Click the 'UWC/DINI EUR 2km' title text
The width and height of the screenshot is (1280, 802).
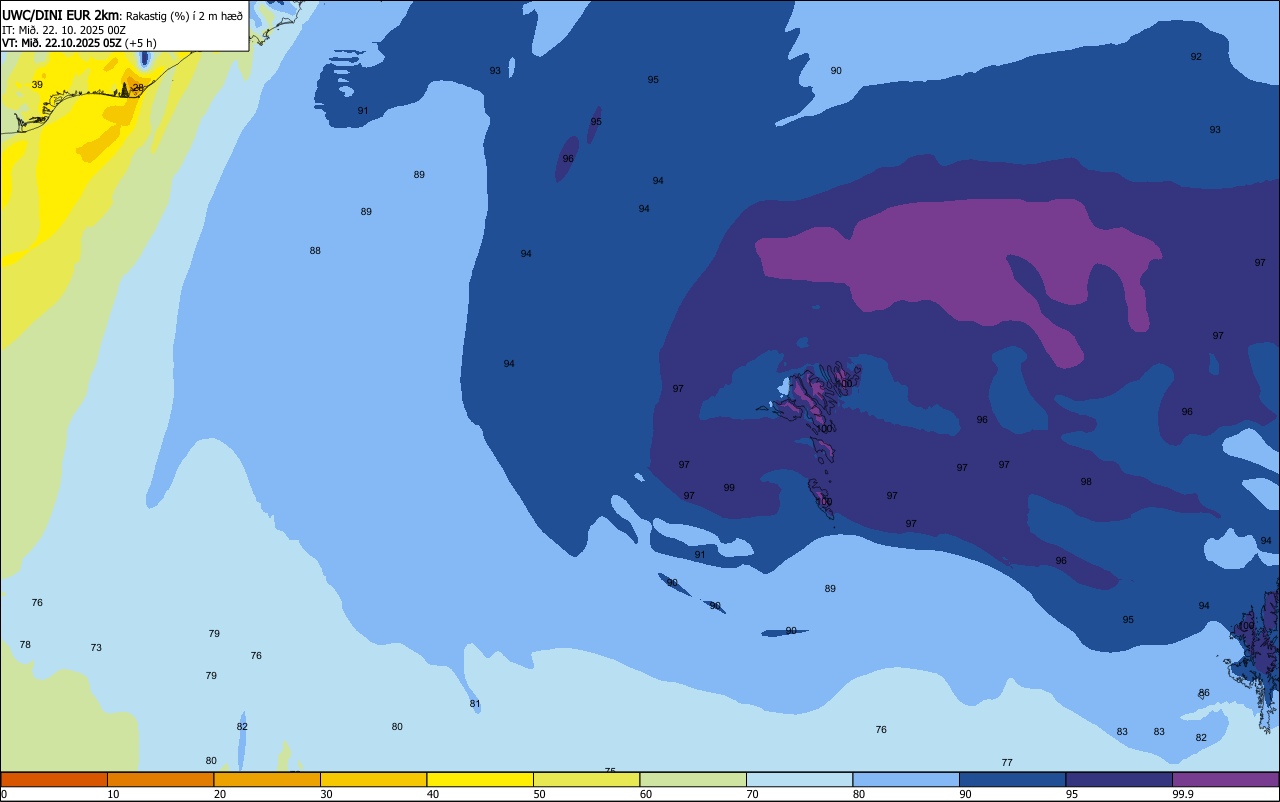coord(61,15)
